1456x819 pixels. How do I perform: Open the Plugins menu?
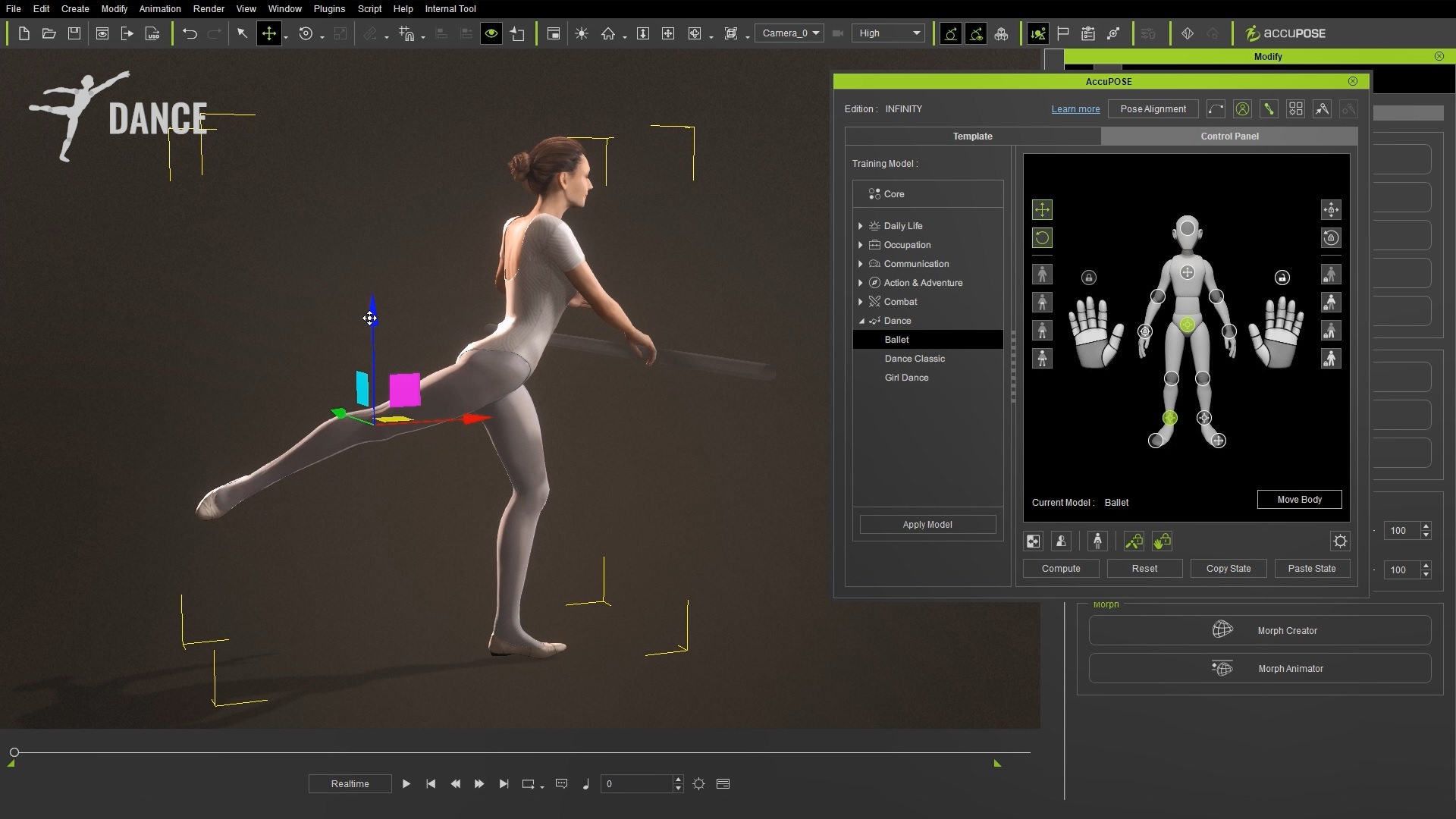click(329, 9)
